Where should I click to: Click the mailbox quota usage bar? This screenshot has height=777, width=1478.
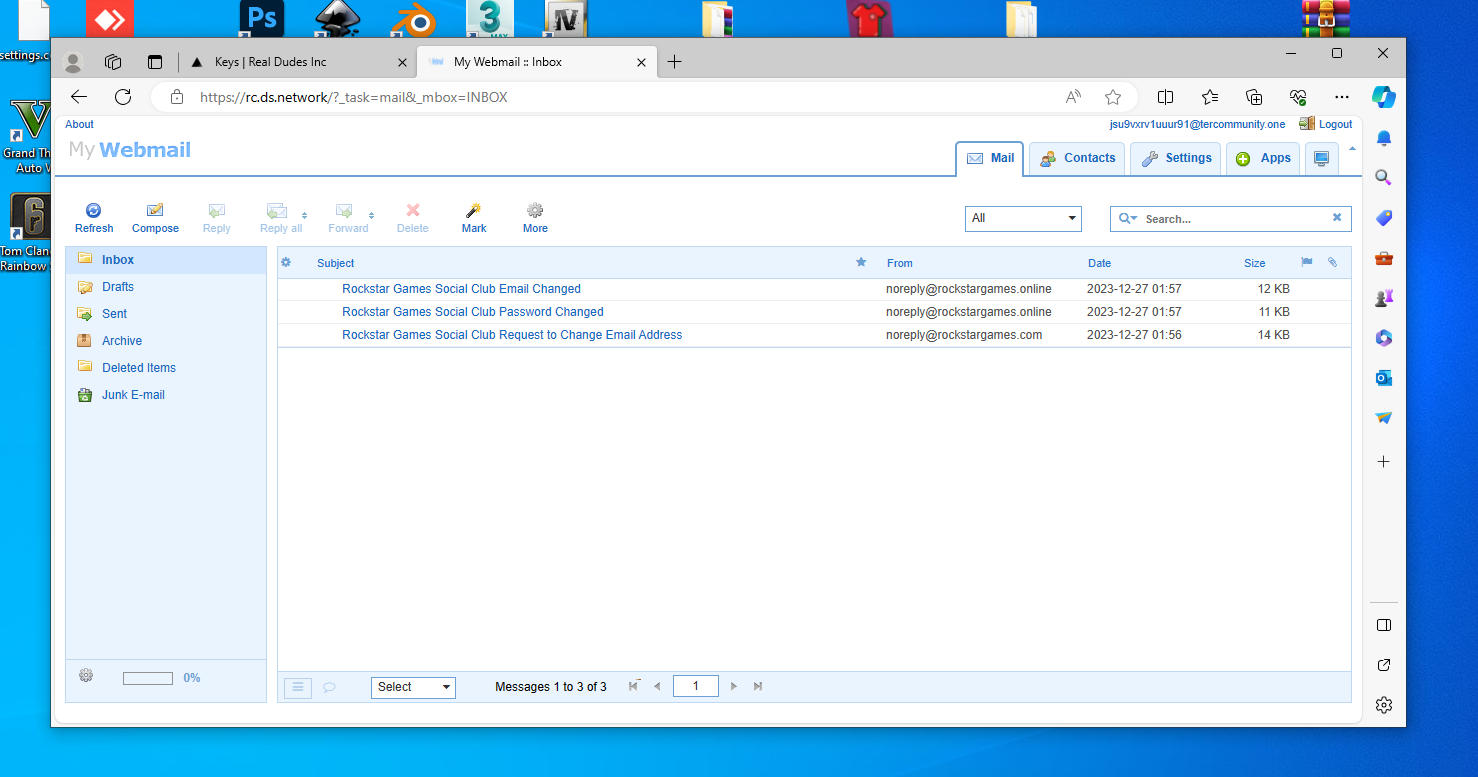coord(148,678)
